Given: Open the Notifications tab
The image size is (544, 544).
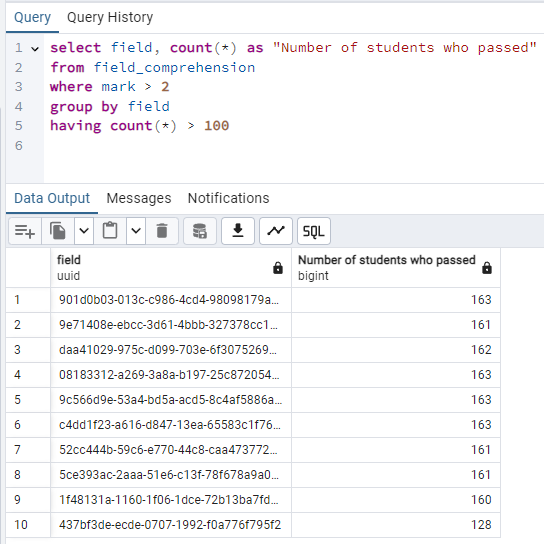Looking at the screenshot, I should coord(228,198).
